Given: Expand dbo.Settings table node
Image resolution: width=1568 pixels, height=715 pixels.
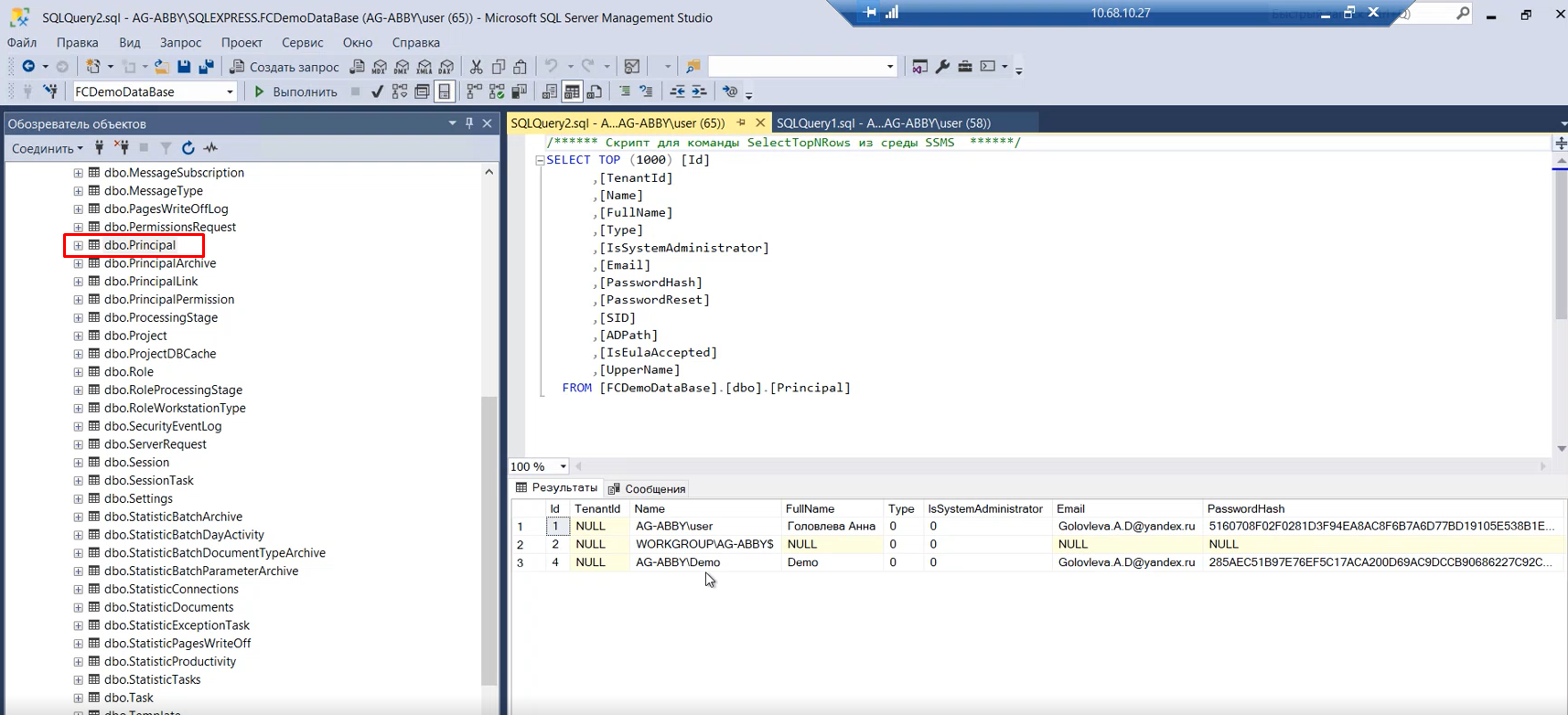Looking at the screenshot, I should tap(78, 499).
